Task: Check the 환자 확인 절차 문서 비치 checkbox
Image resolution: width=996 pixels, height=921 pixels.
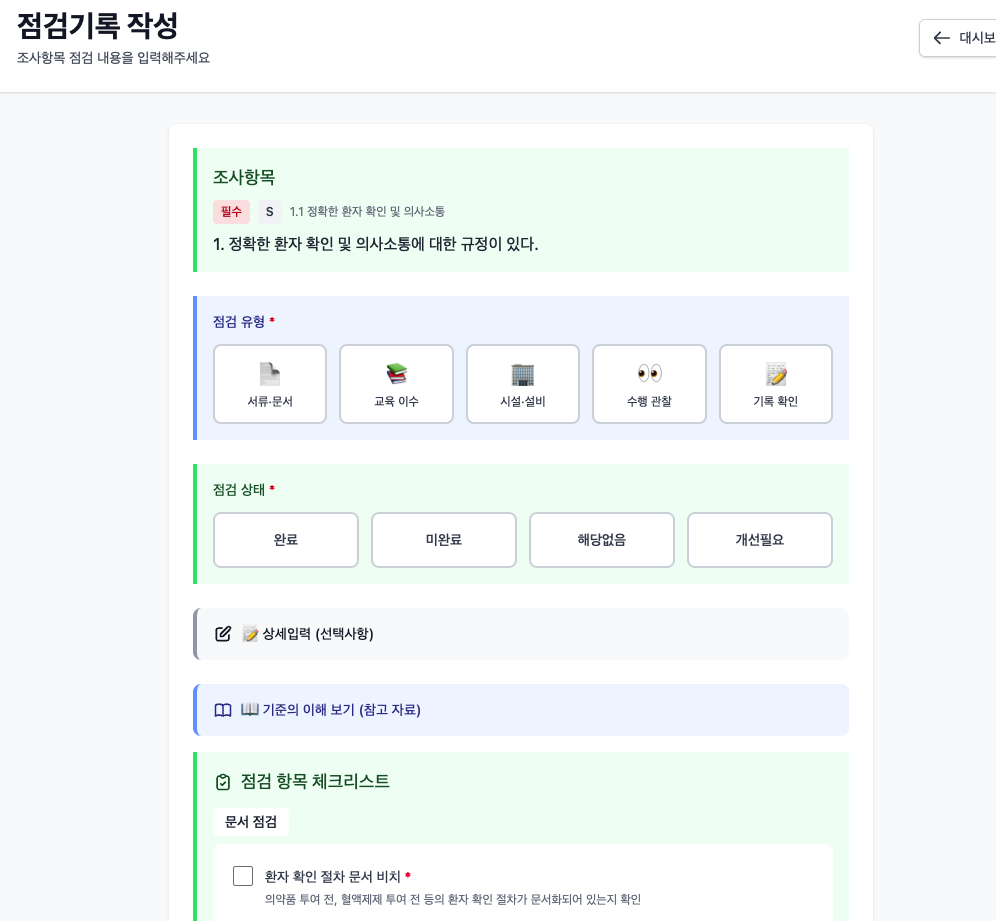Action: pos(242,874)
